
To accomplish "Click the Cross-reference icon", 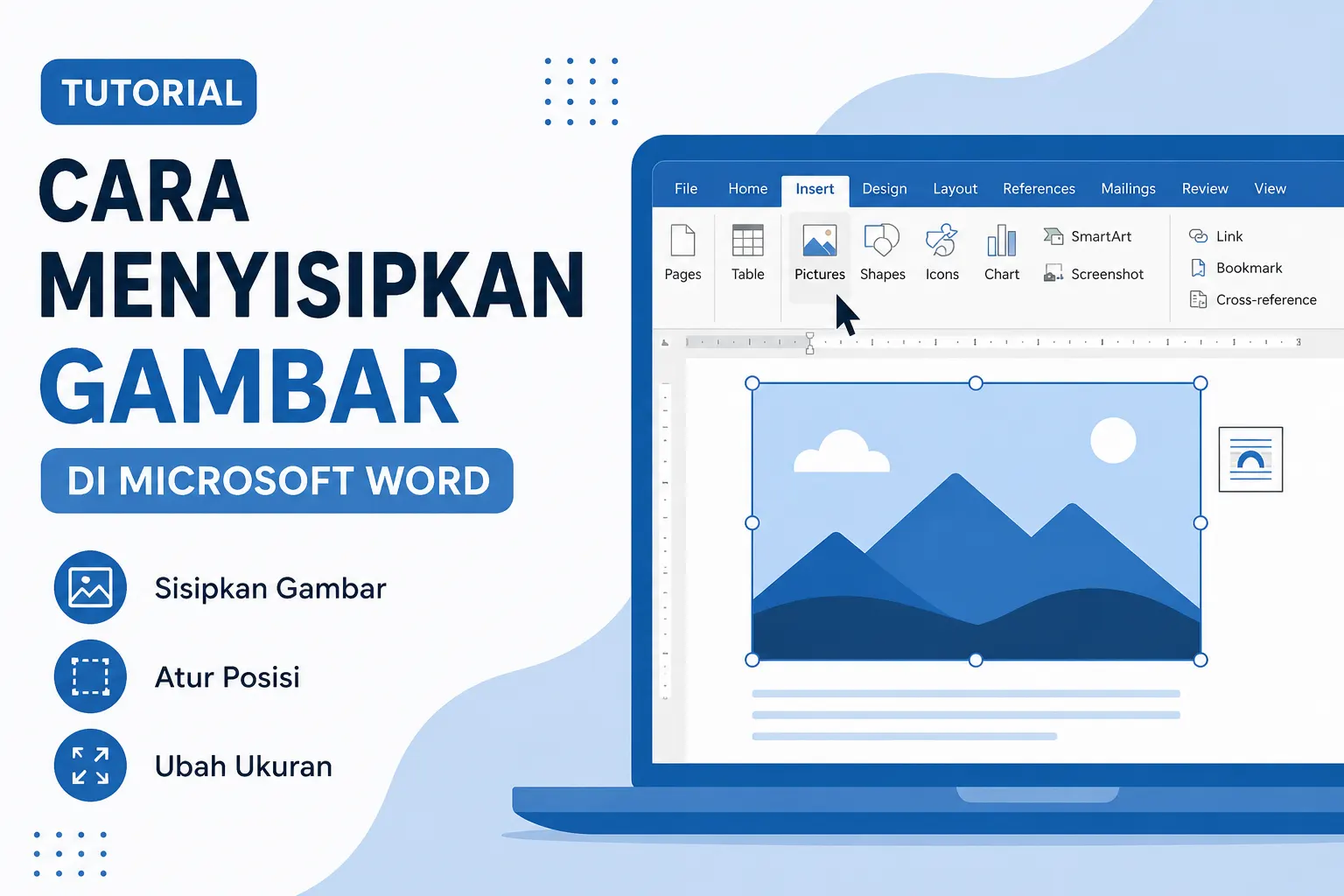I will coord(1198,299).
